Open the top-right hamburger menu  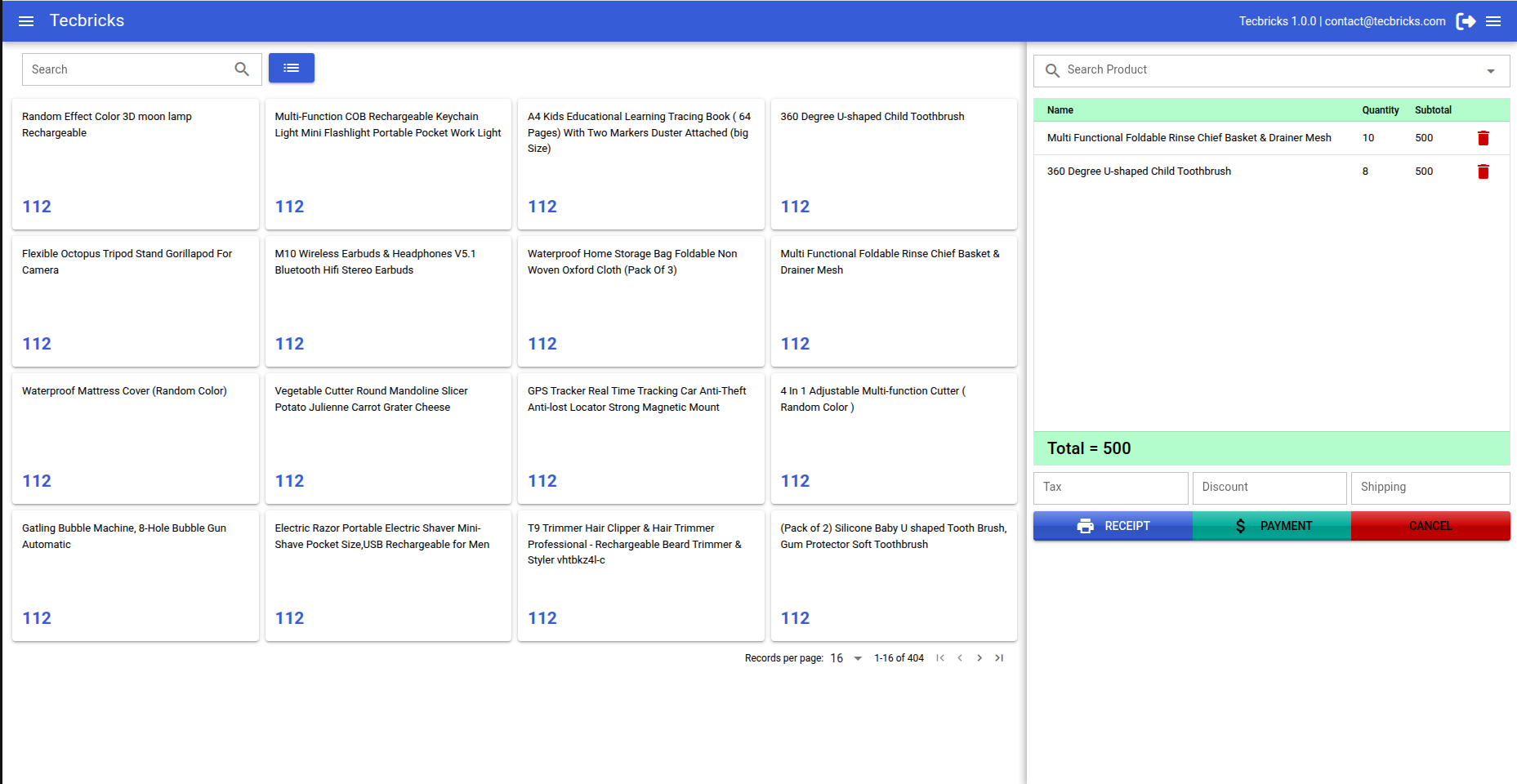point(1493,21)
